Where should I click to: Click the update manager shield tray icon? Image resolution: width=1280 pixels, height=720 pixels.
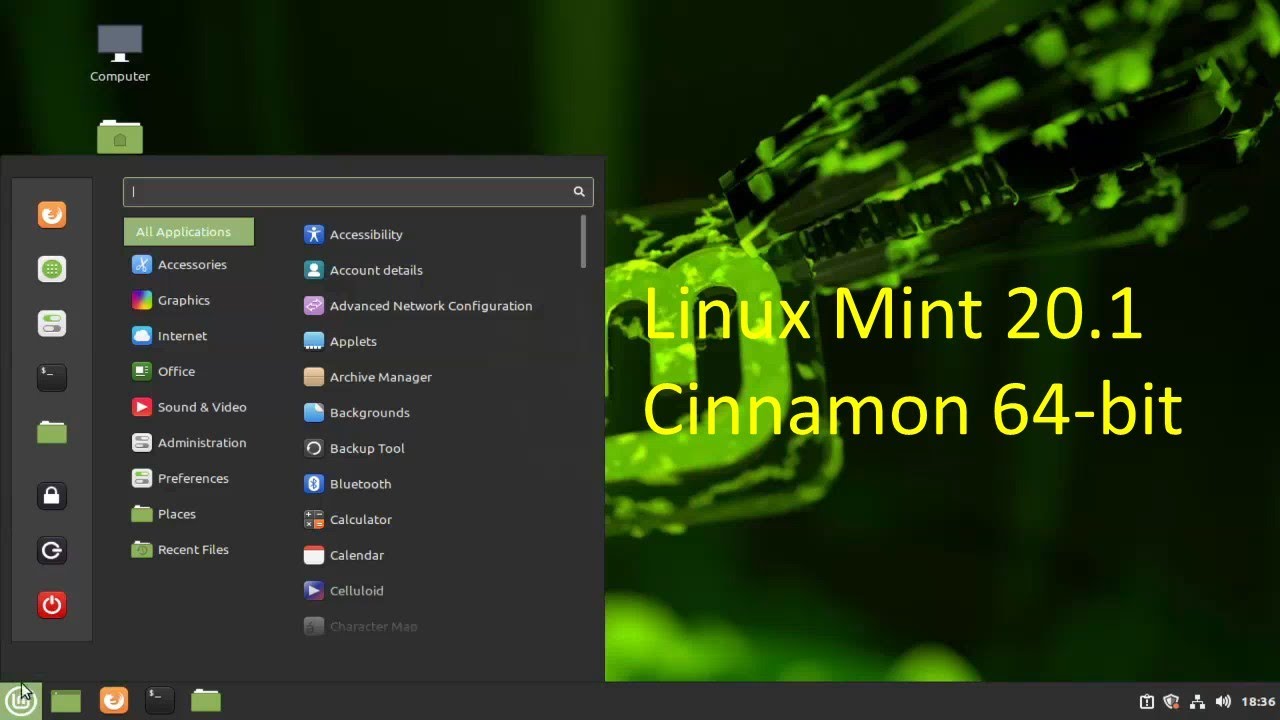1171,702
